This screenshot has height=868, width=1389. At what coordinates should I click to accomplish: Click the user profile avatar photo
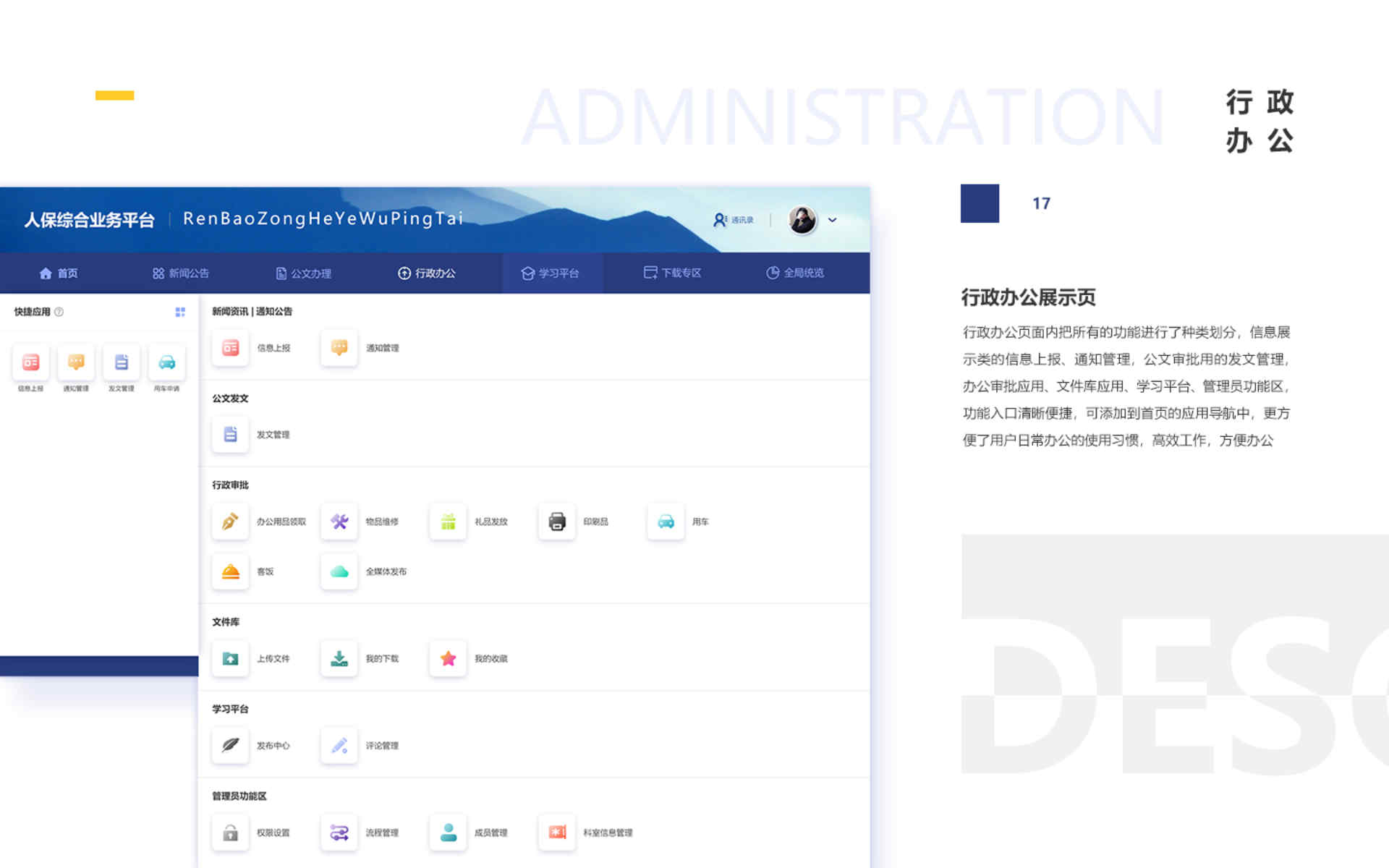coord(802,220)
